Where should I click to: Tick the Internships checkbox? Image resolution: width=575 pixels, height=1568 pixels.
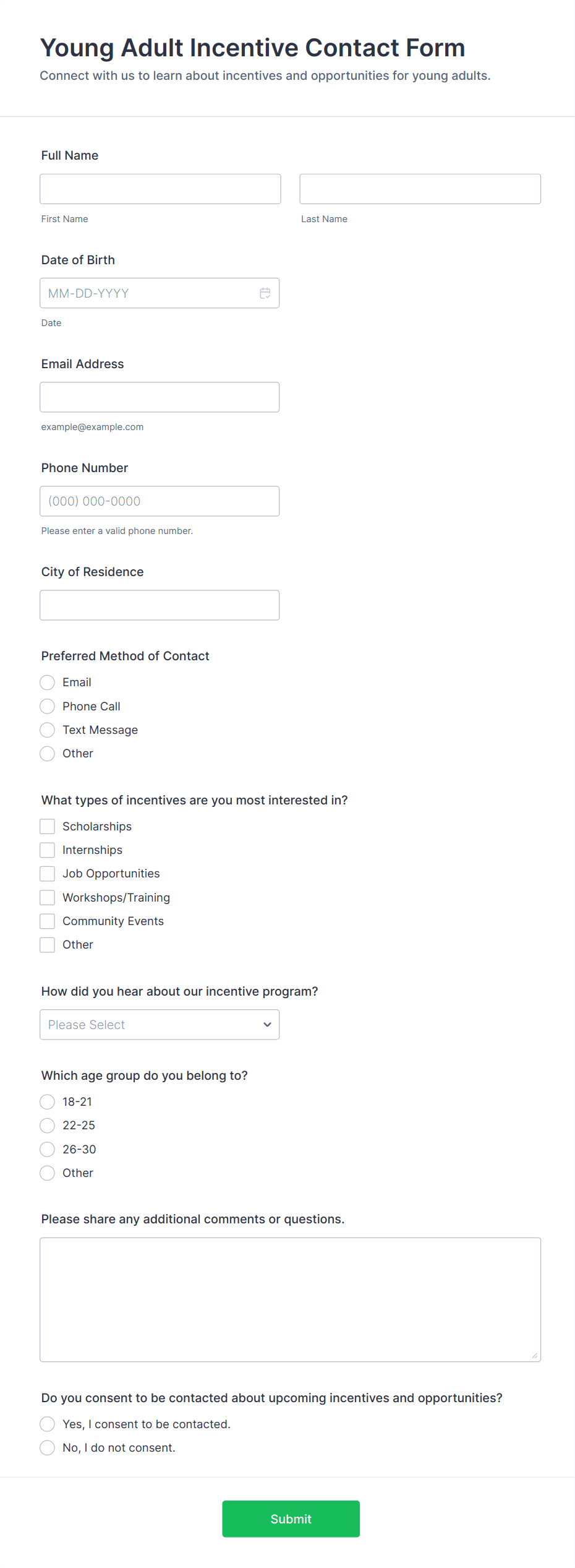tap(48, 850)
